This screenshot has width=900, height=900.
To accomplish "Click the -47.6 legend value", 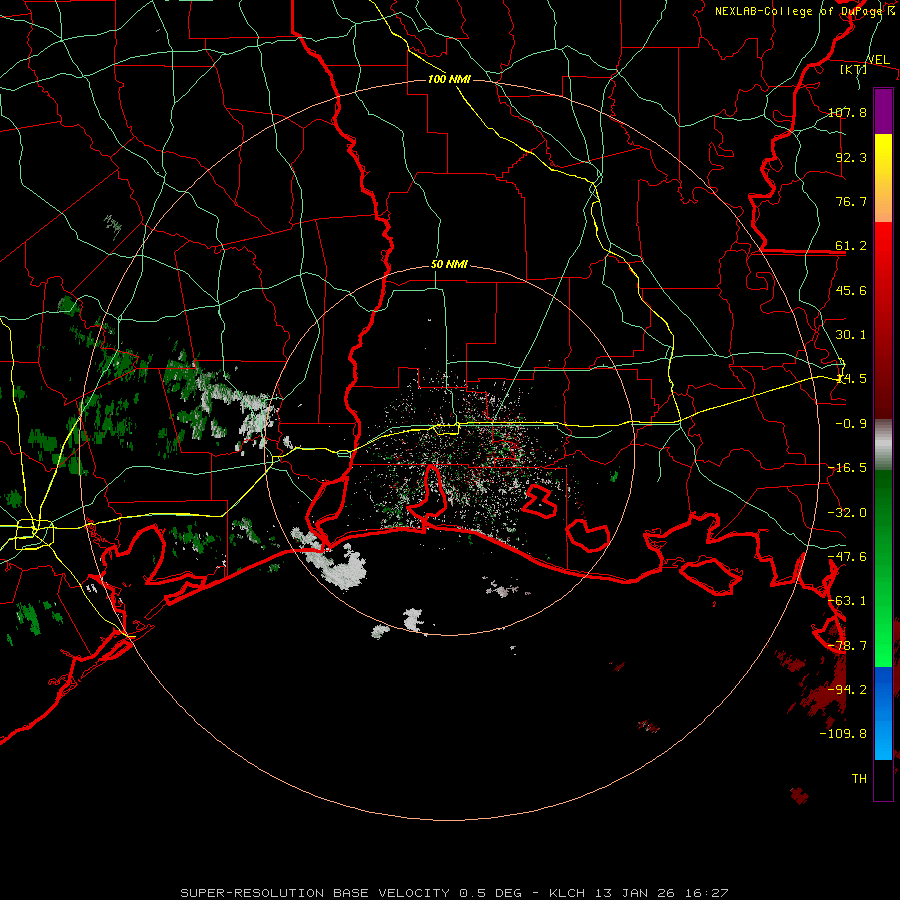I will [847, 557].
